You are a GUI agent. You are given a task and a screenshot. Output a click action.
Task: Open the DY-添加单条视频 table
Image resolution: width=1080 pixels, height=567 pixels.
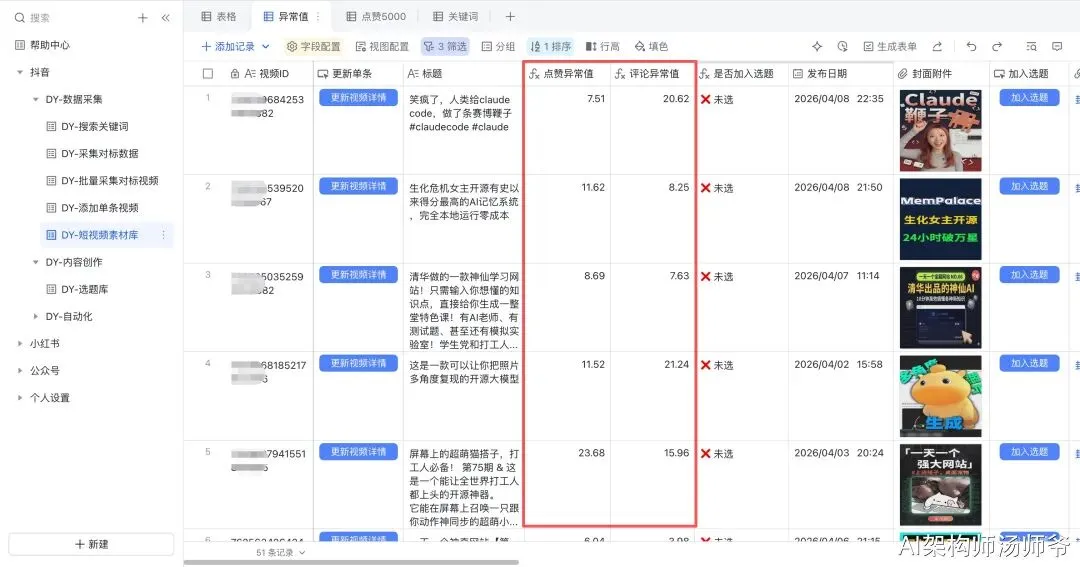tap(100, 208)
